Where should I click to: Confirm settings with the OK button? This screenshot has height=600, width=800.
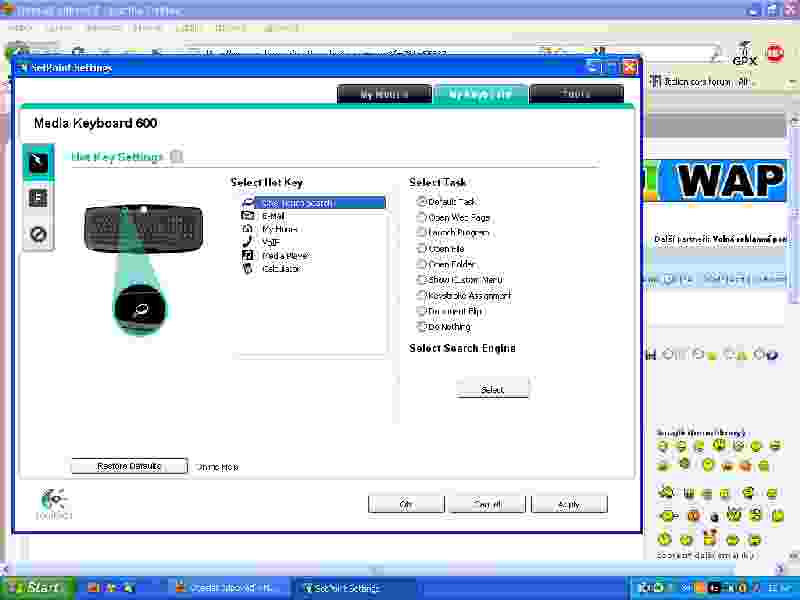point(406,504)
